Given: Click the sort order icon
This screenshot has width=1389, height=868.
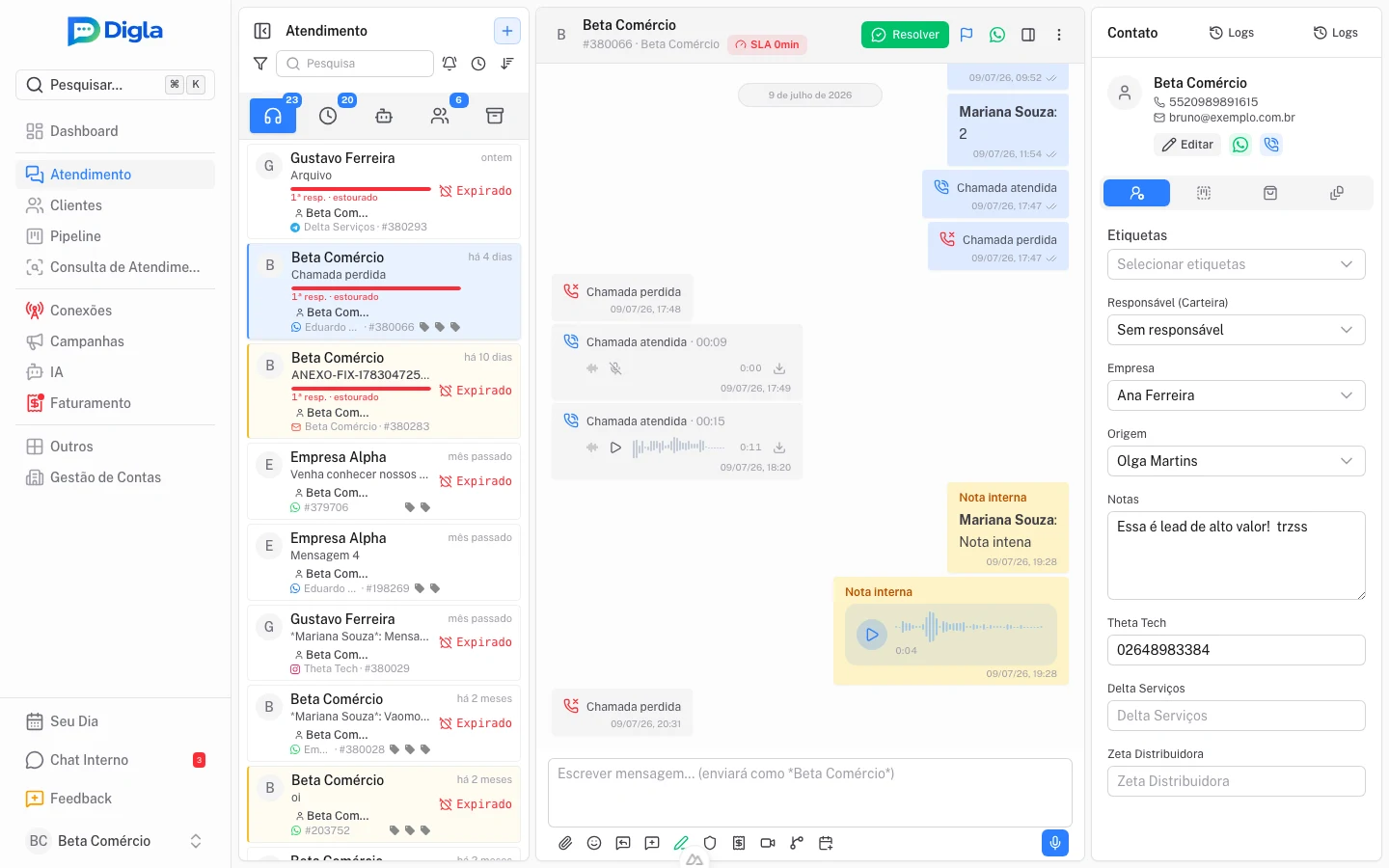Looking at the screenshot, I should (507, 64).
